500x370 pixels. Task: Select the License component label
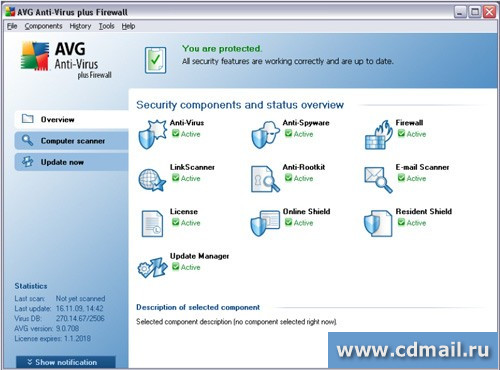click(x=184, y=211)
